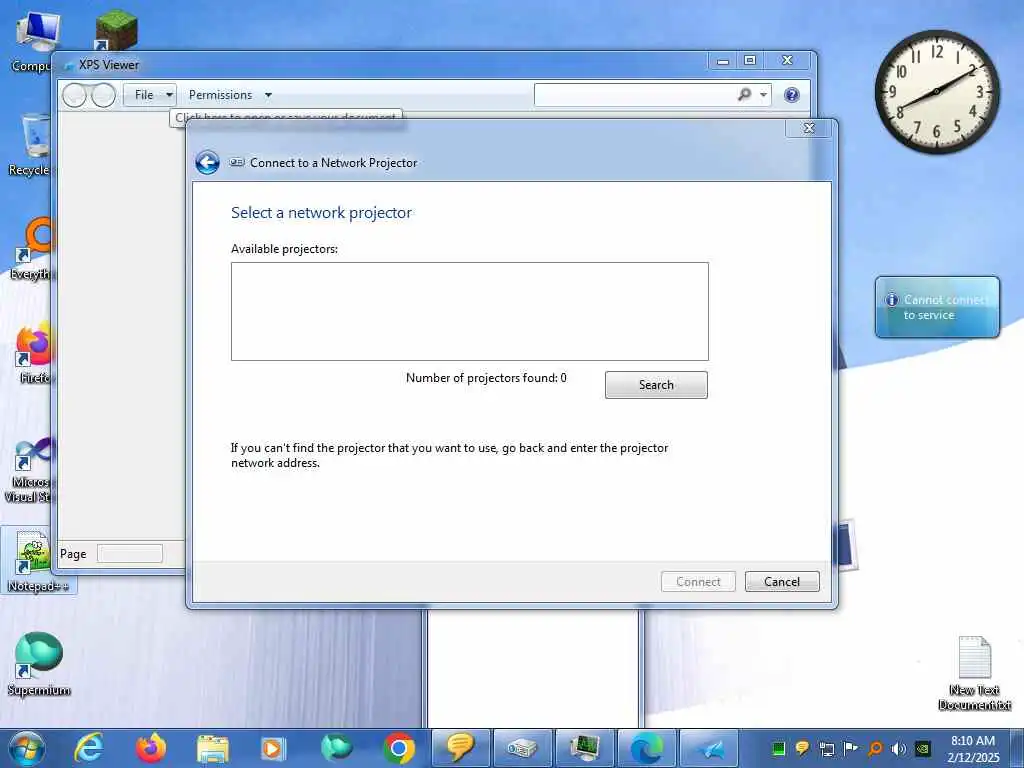Image resolution: width=1024 pixels, height=768 pixels.
Task: Select the New Text Document.txt desktop file
Action: [974, 673]
